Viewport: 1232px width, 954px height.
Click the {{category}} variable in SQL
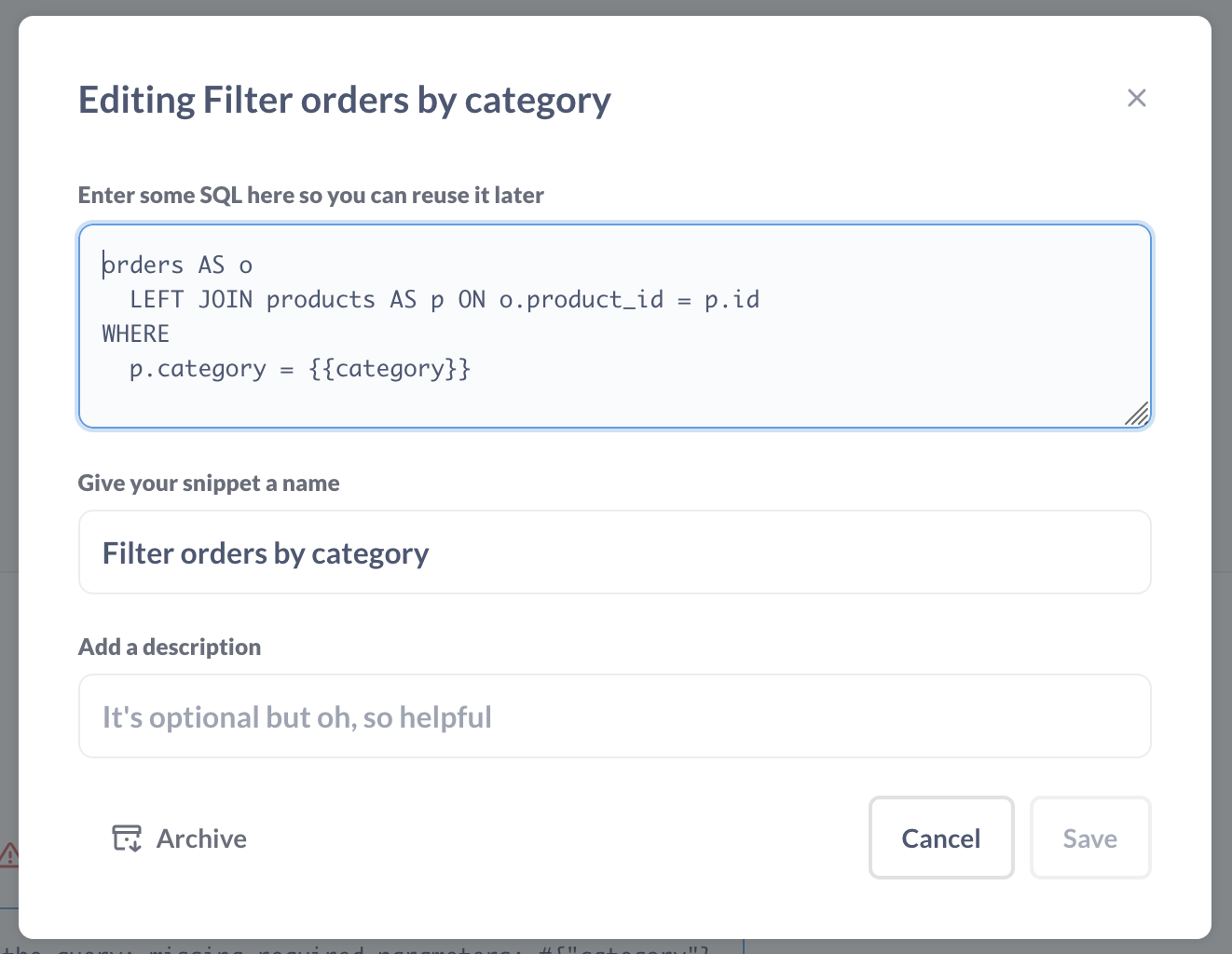[x=390, y=369]
